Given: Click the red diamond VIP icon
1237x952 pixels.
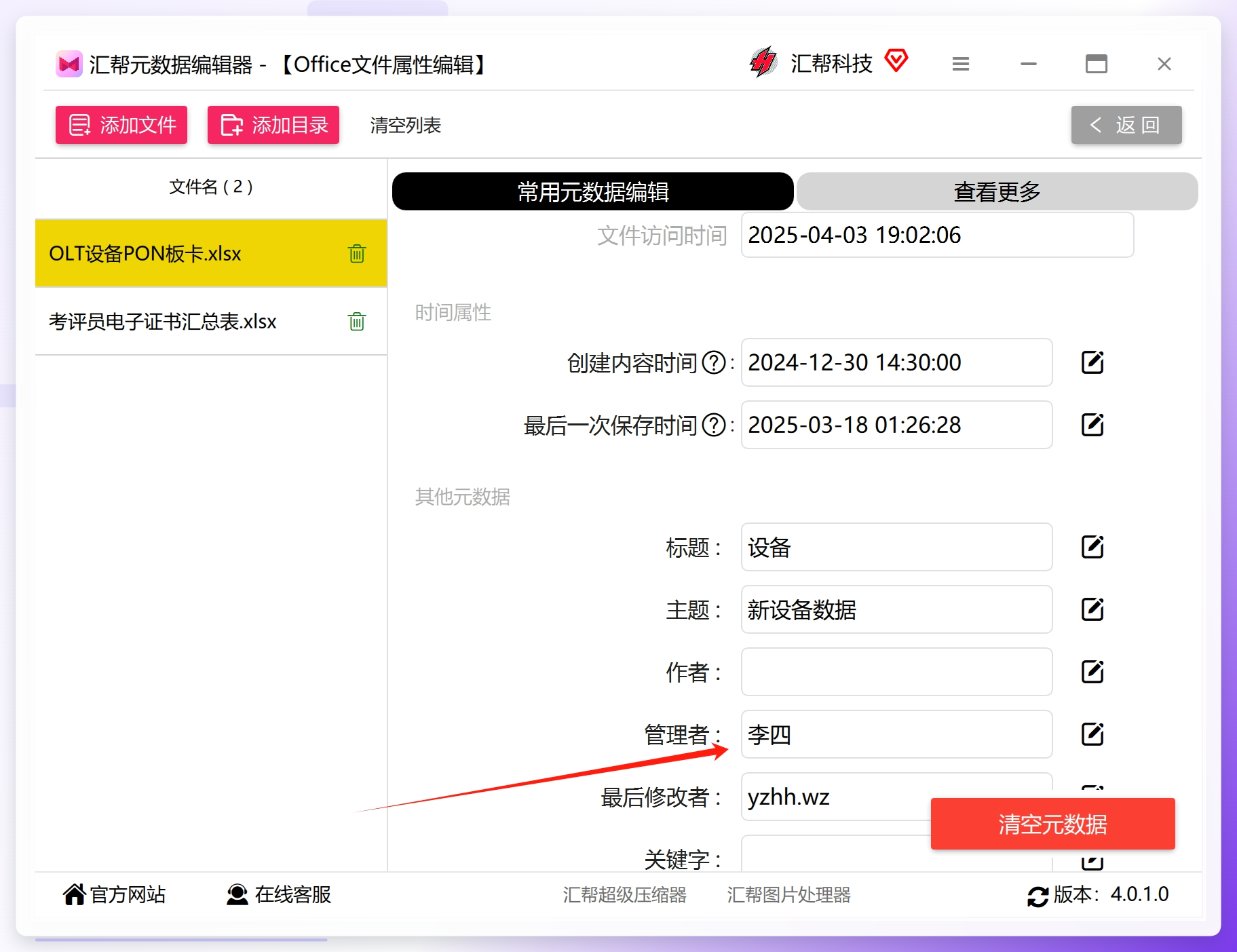Looking at the screenshot, I should pyautogui.click(x=896, y=61).
